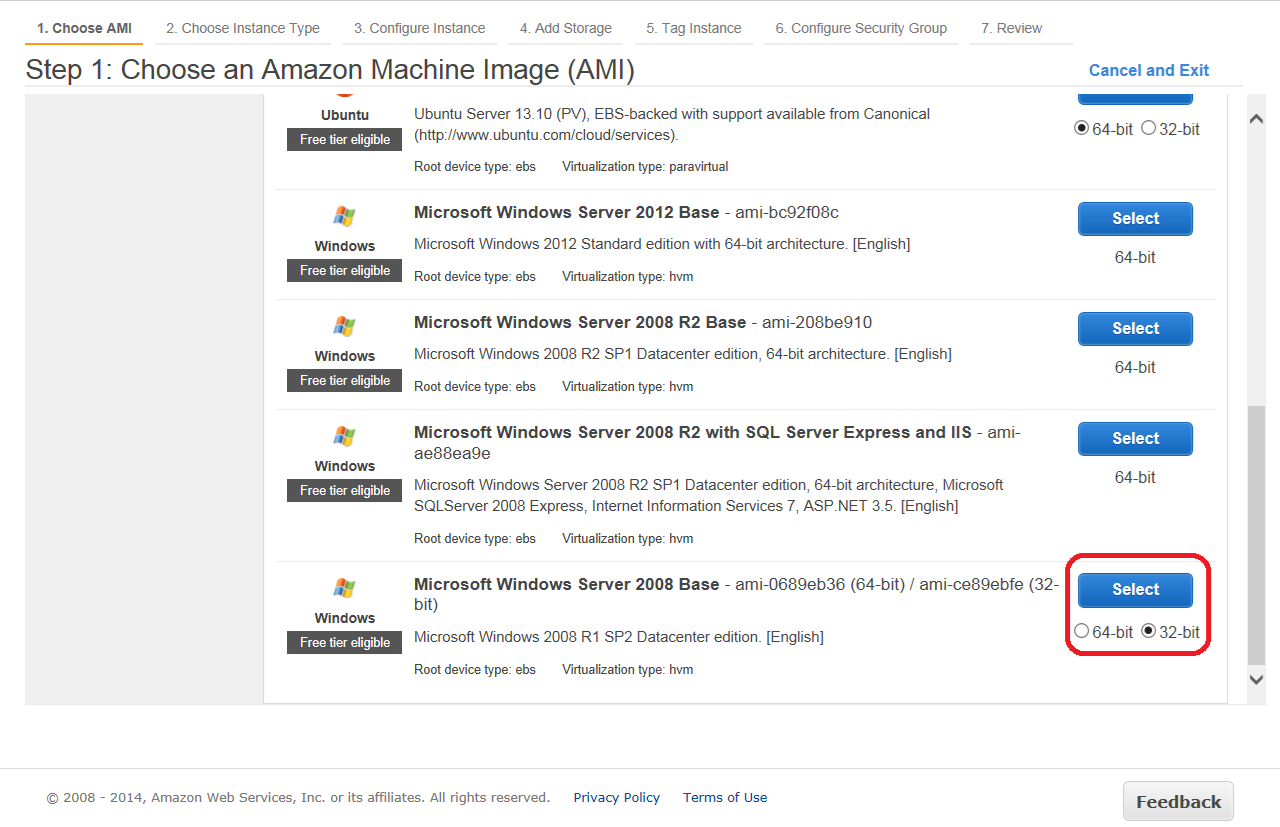Screen dimensions: 1280x827
Task: Click Windows logo icon for Server 2008 R2 Base
Action: click(344, 326)
